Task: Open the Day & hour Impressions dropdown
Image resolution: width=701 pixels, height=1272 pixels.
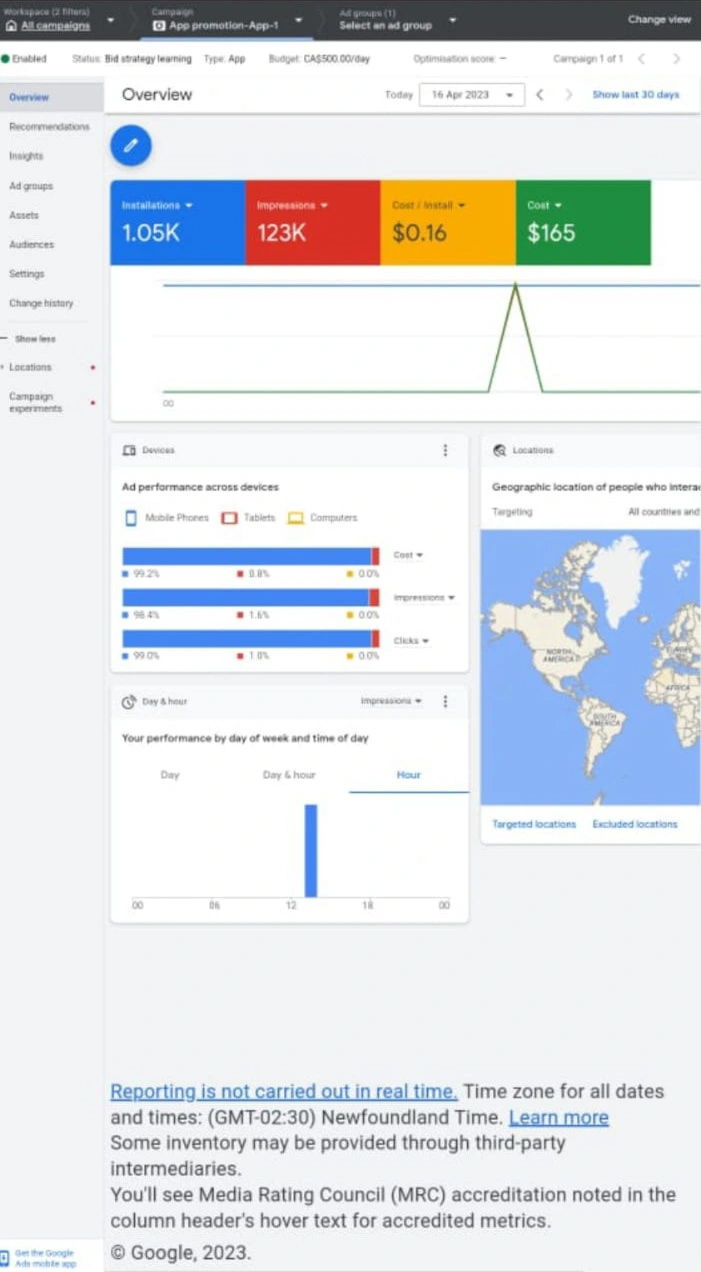Action: (x=391, y=701)
